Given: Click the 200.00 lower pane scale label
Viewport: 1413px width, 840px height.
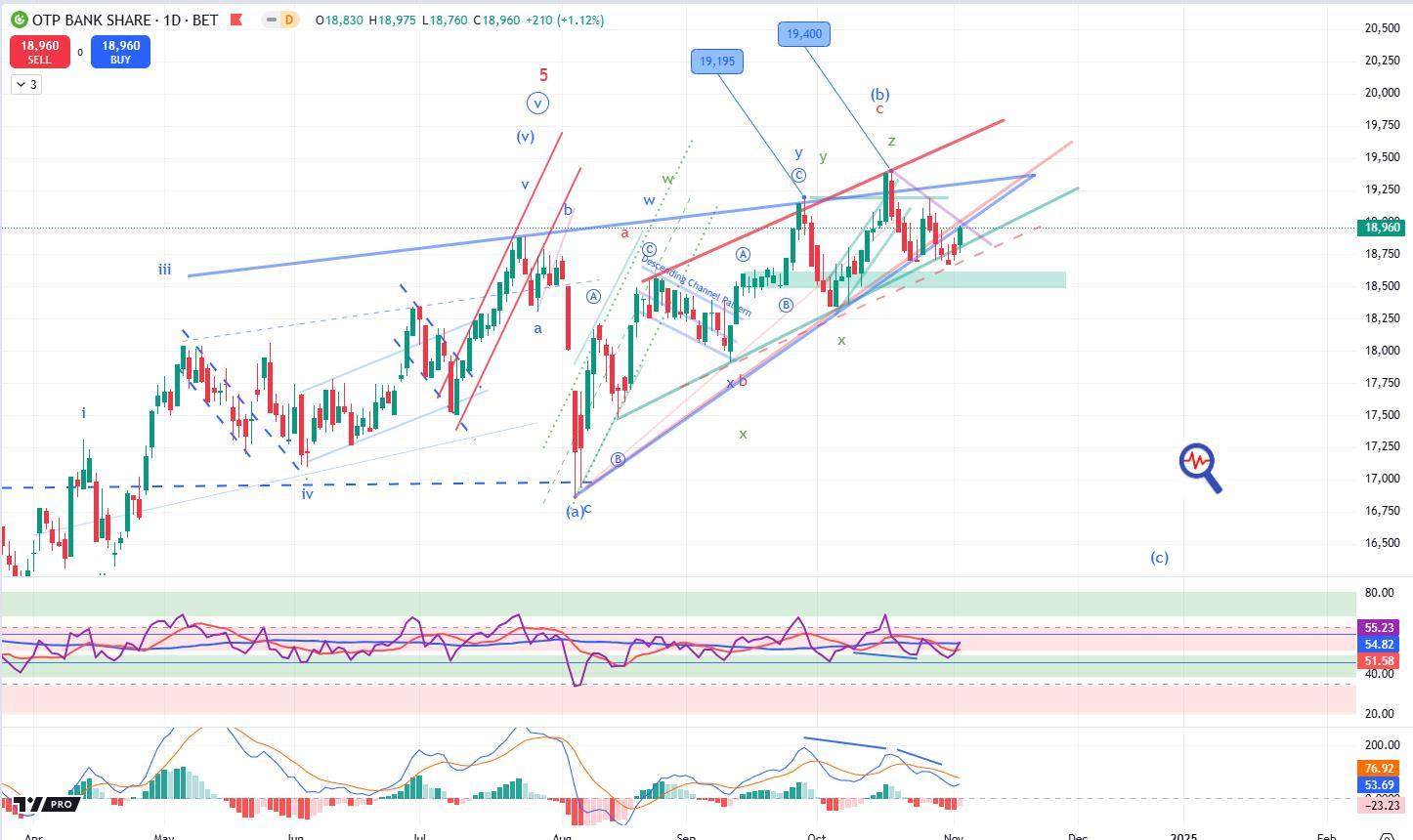Looking at the screenshot, I should [x=1381, y=745].
